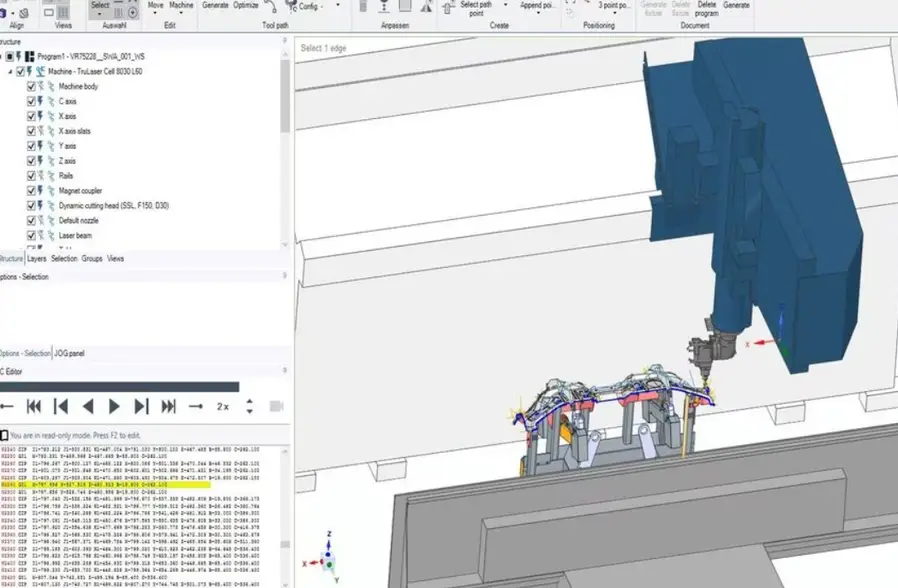This screenshot has width=898, height=588.
Task: Toggle the C axis checkbox
Action: click(x=31, y=101)
